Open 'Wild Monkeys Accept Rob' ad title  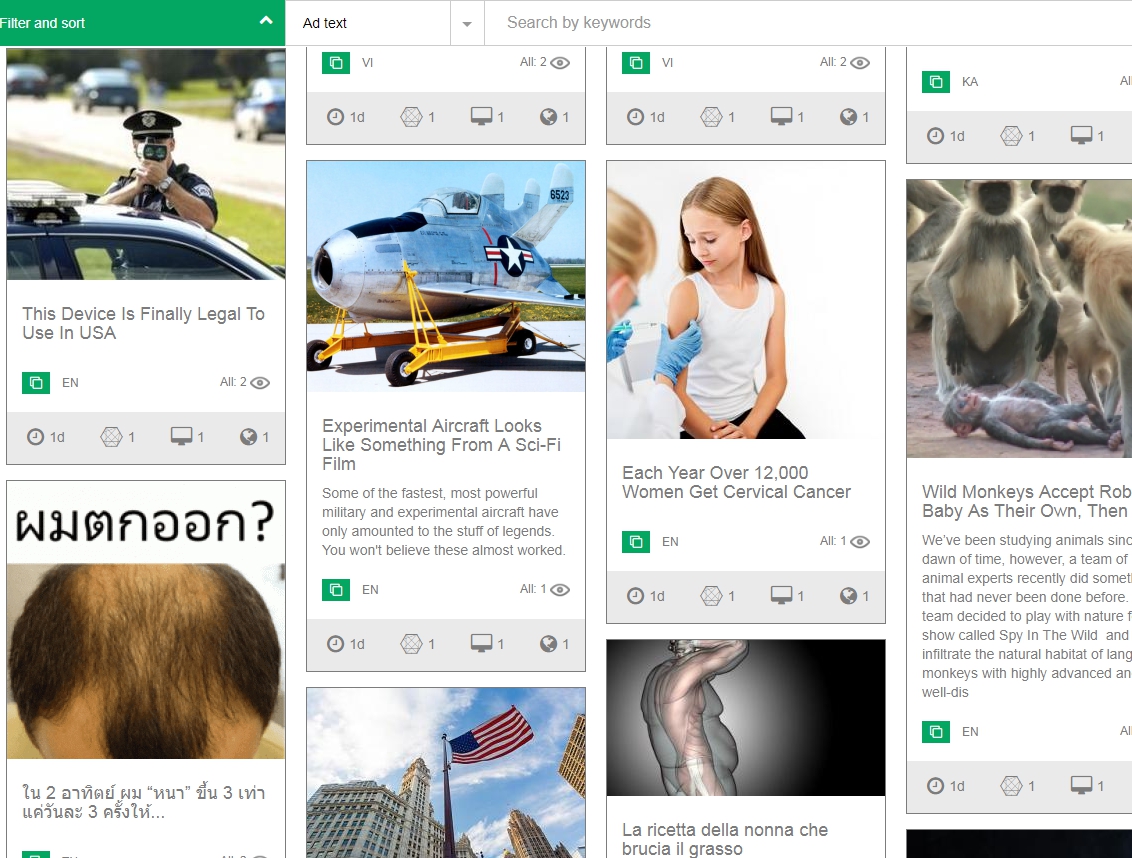[x=1027, y=501]
